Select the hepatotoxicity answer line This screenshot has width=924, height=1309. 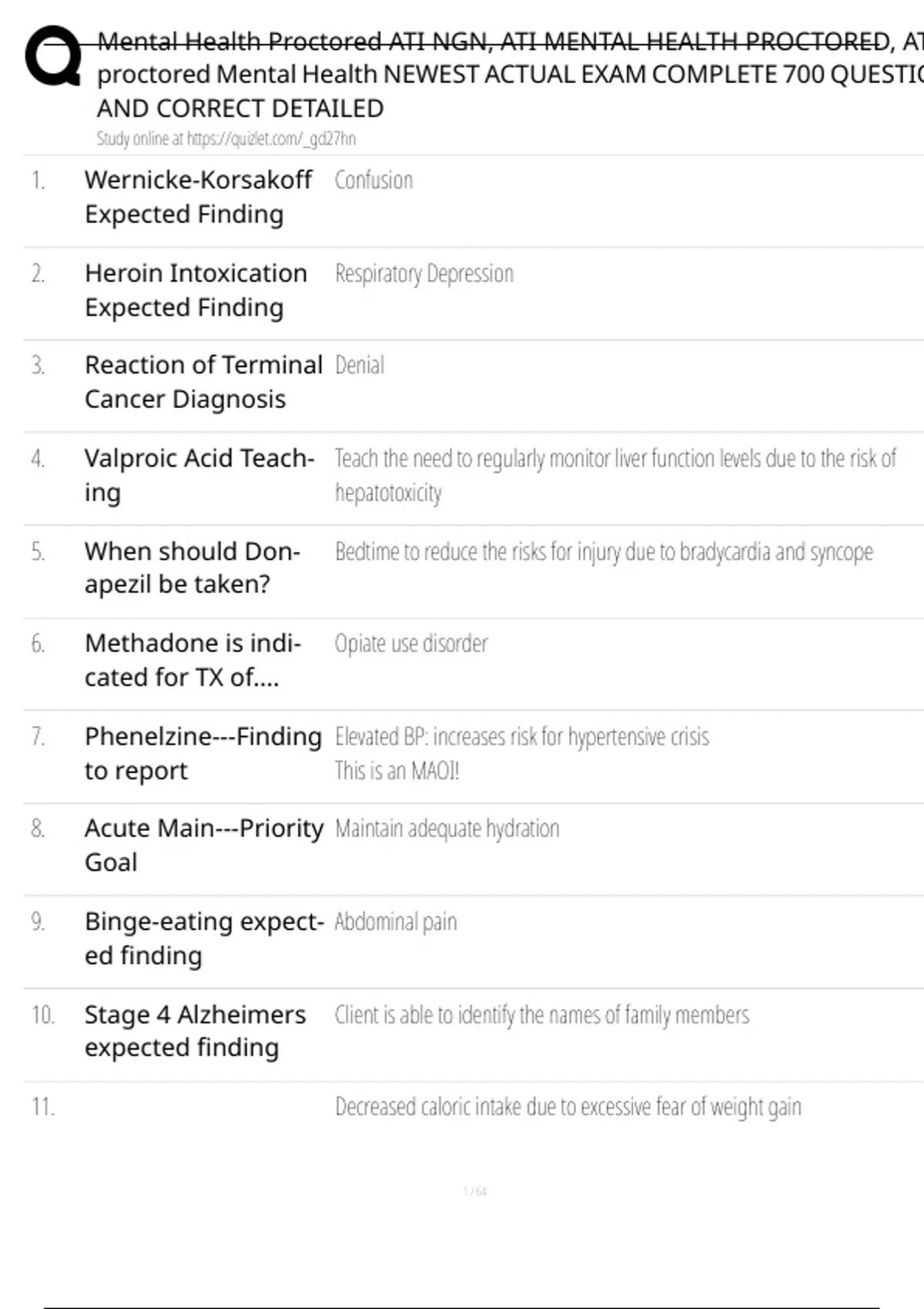(389, 493)
